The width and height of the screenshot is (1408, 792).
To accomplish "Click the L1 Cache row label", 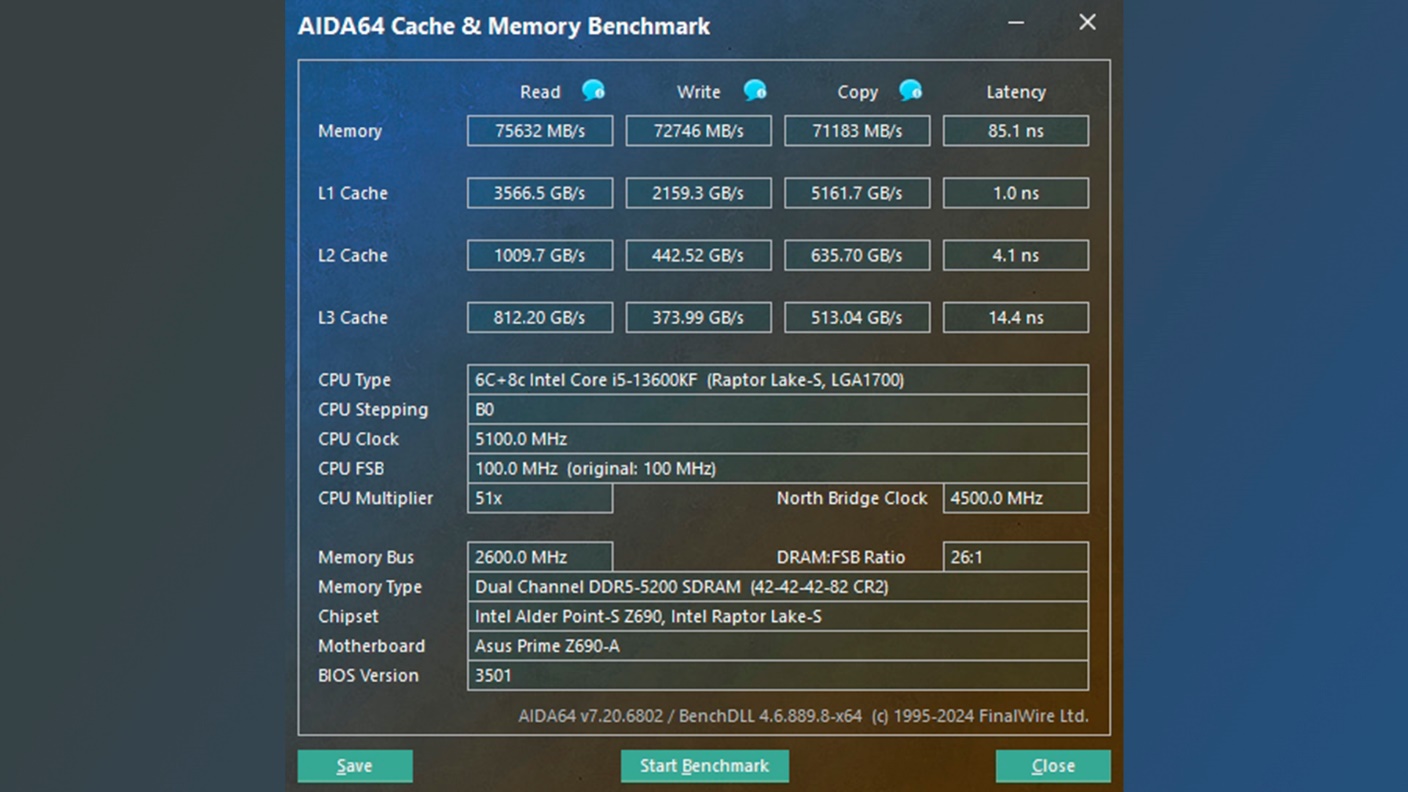I will click(x=353, y=193).
